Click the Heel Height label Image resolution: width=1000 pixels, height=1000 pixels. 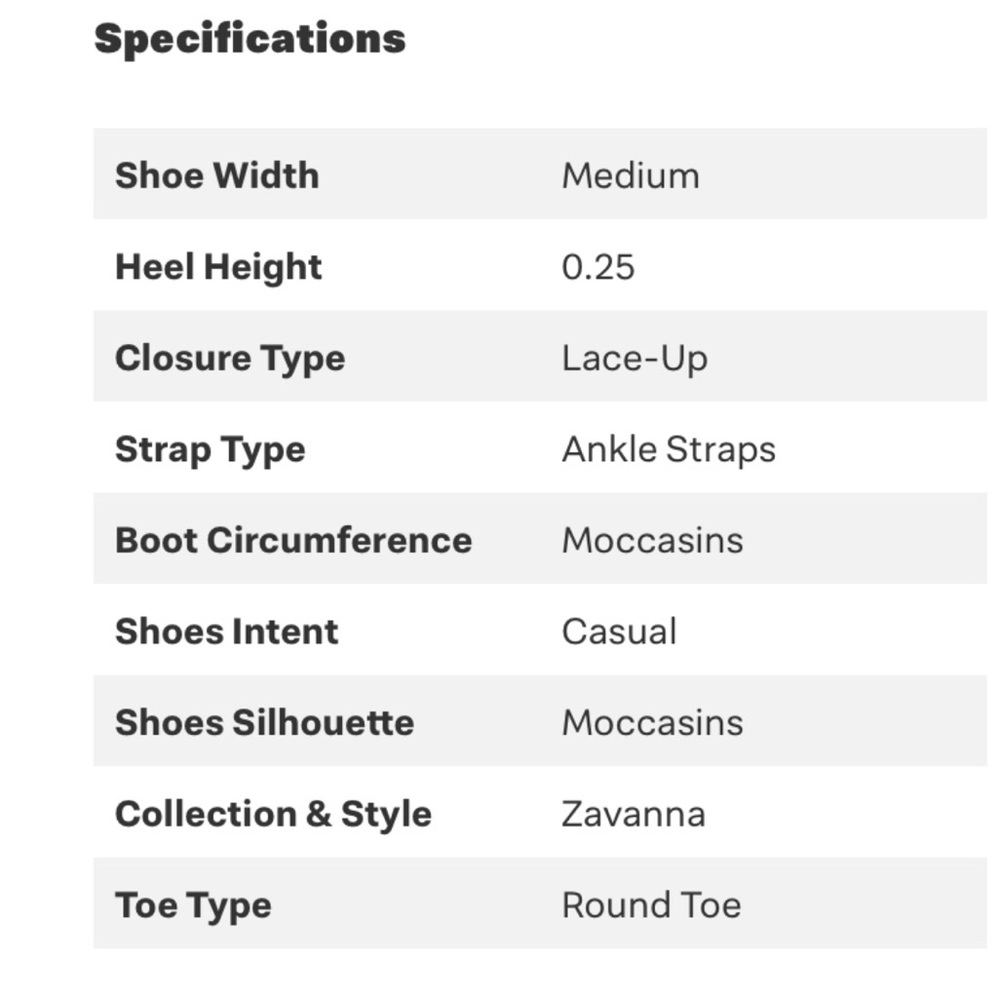[x=218, y=267]
